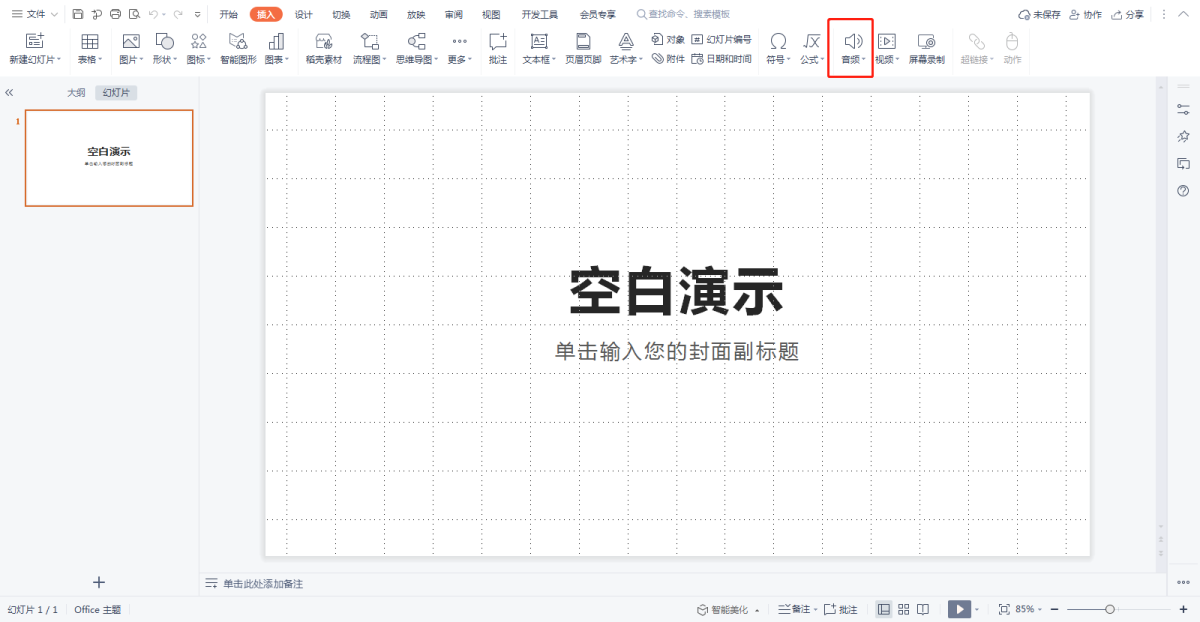This screenshot has width=1200, height=622.
Task: Open the help icon in right sidebar
Action: pos(1183,191)
